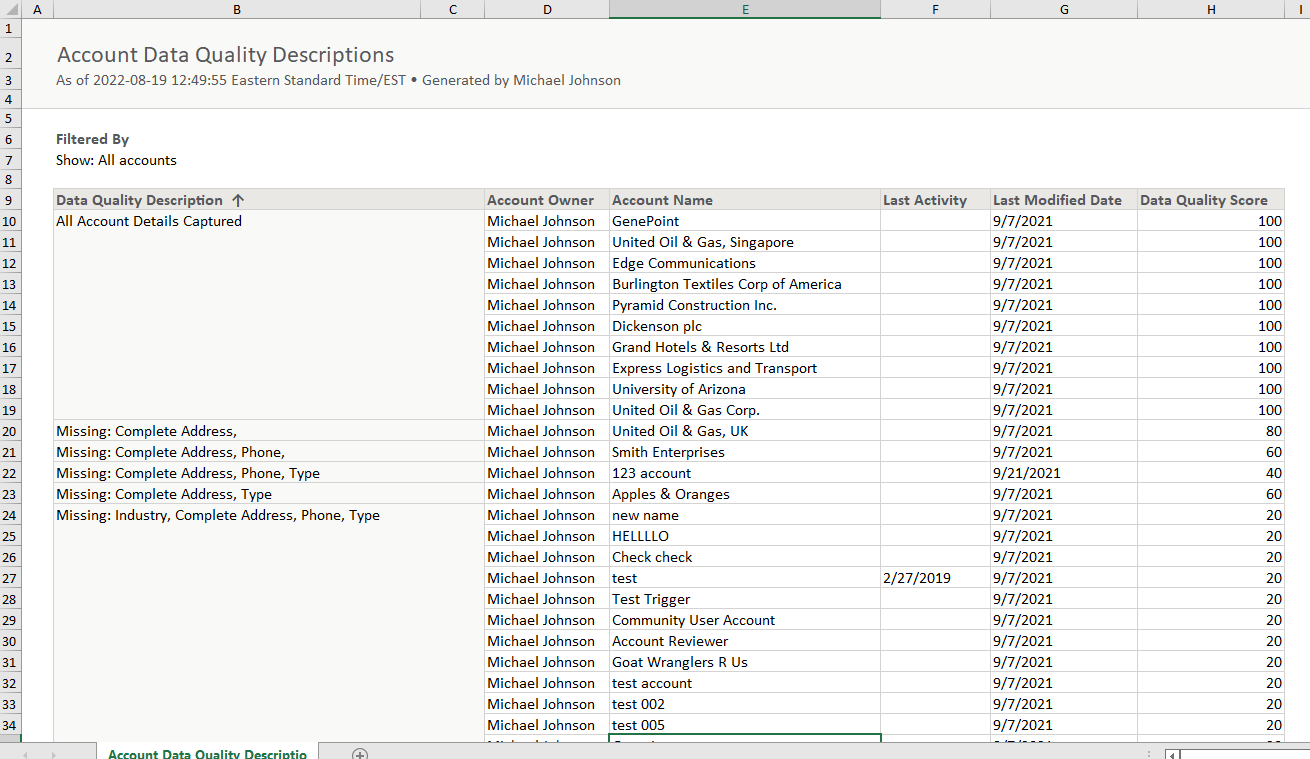Switch to the Account Data Quality Descriptio sheet tab
This screenshot has height=759, width=1310.
(x=207, y=753)
